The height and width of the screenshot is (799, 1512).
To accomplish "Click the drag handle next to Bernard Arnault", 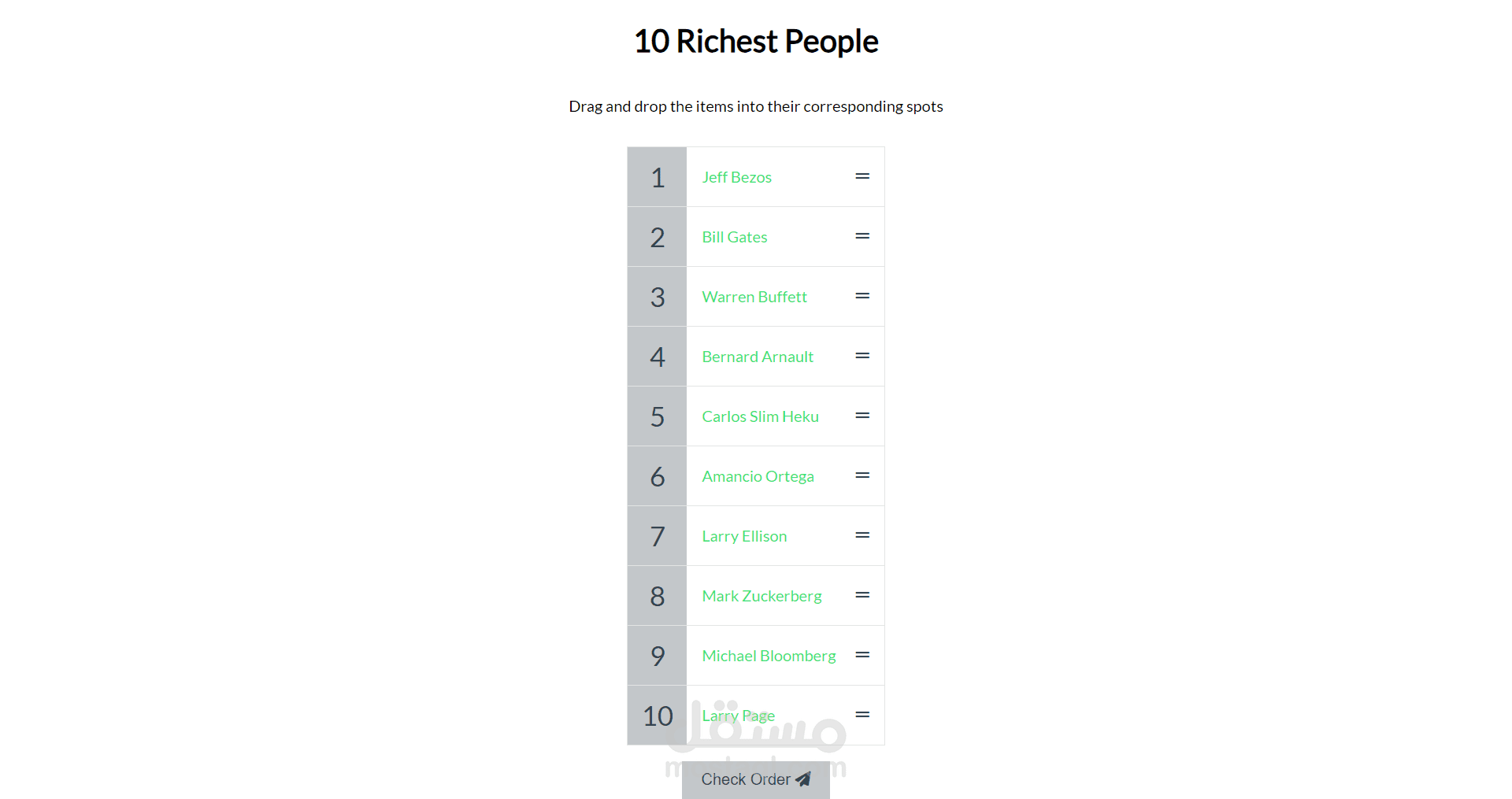I will pyautogui.click(x=862, y=356).
